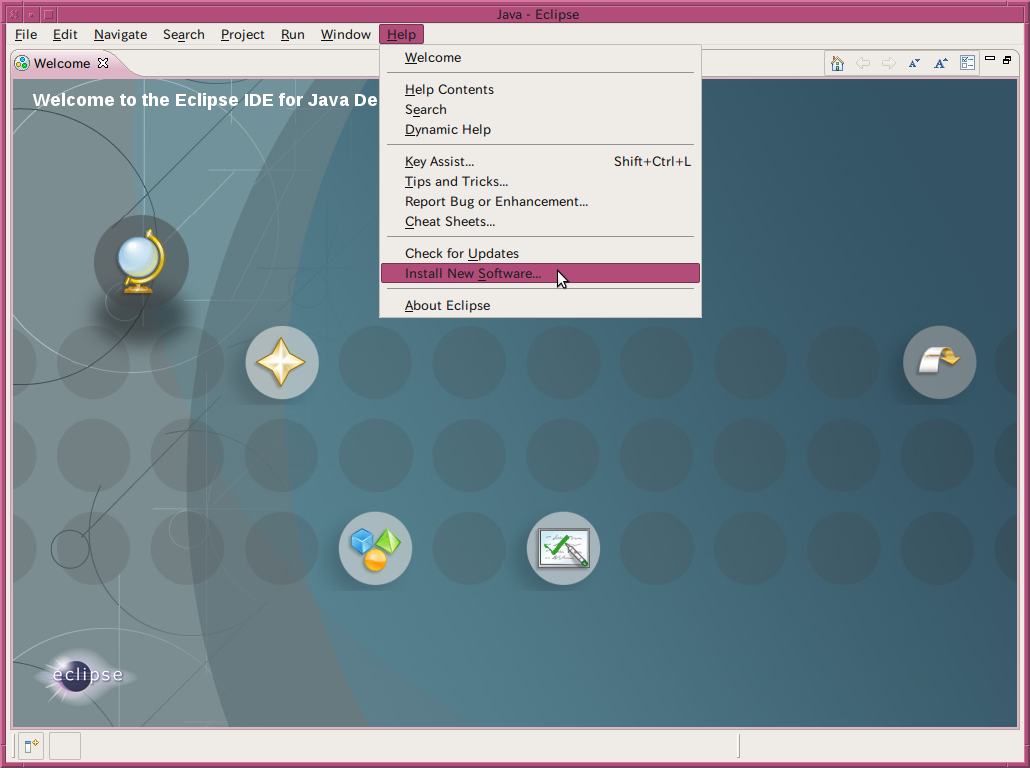Choose Report Bug or Enhancement...
The width and height of the screenshot is (1030, 768).
[x=540, y=202]
